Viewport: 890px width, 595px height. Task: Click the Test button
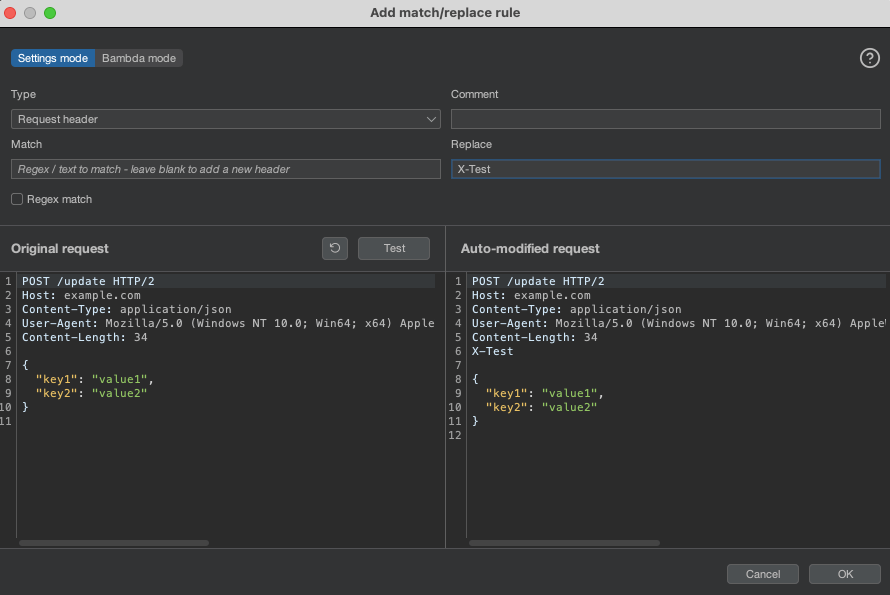[394, 248]
